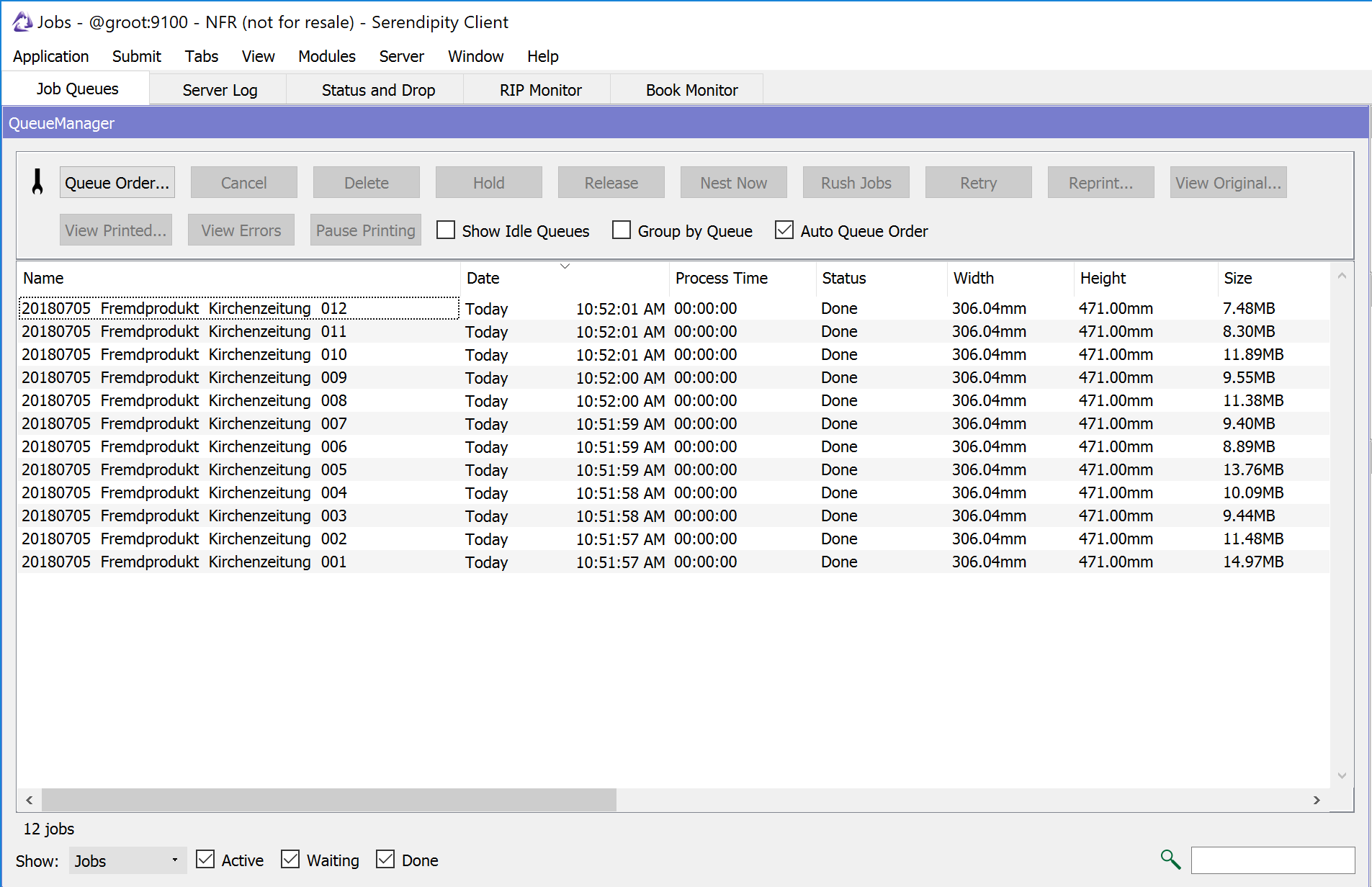Select job Kirchenzeitung 007
1372x887 pixels.
coord(673,423)
